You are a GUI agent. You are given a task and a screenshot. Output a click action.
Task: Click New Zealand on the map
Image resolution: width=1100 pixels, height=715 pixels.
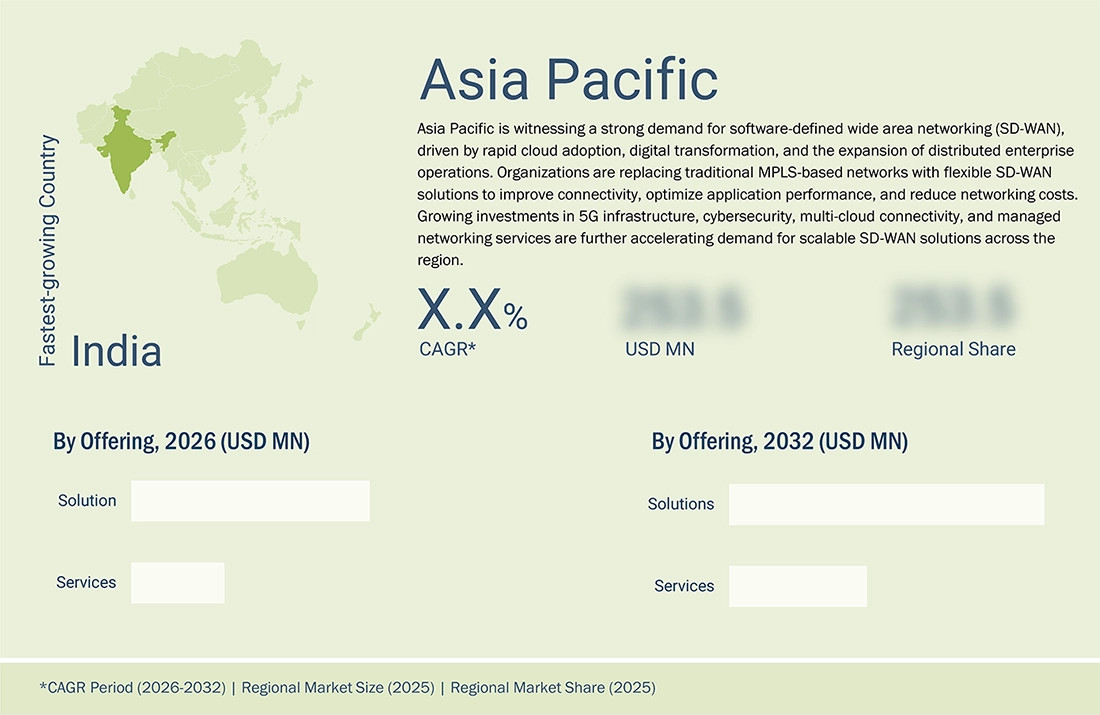coord(367,322)
